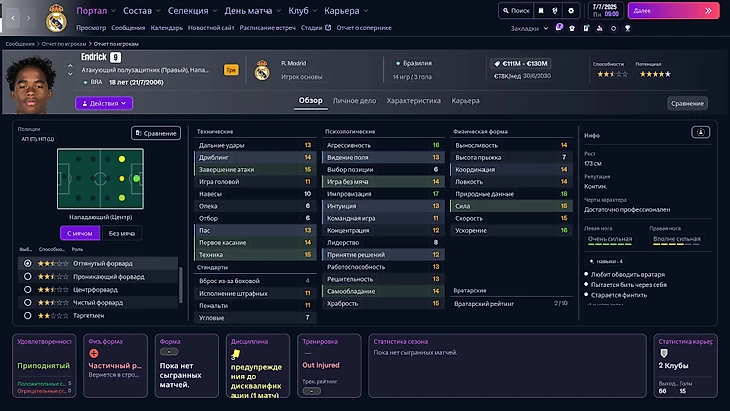The height and width of the screenshot is (411, 730).
Task: Select the Оттянутый форвард role radio button
Action: point(27,263)
